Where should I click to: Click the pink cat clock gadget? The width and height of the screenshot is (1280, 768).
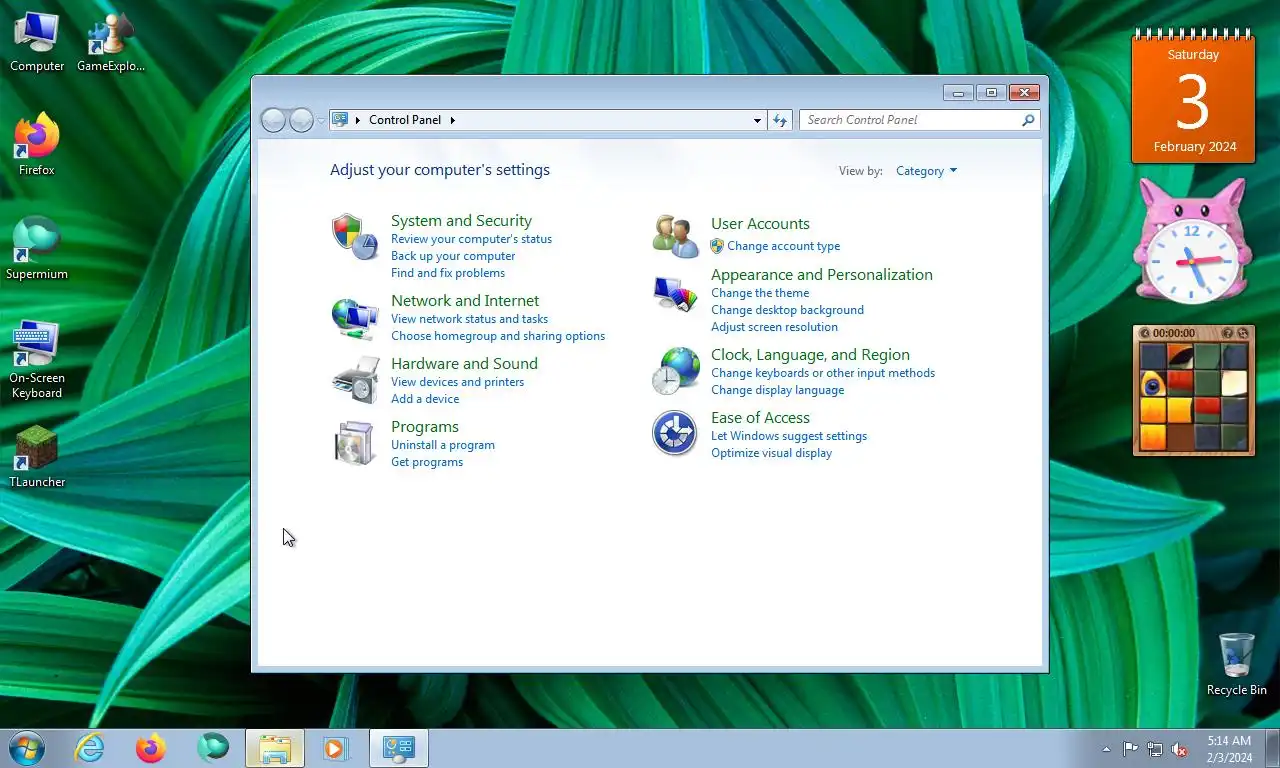[x=1191, y=242]
